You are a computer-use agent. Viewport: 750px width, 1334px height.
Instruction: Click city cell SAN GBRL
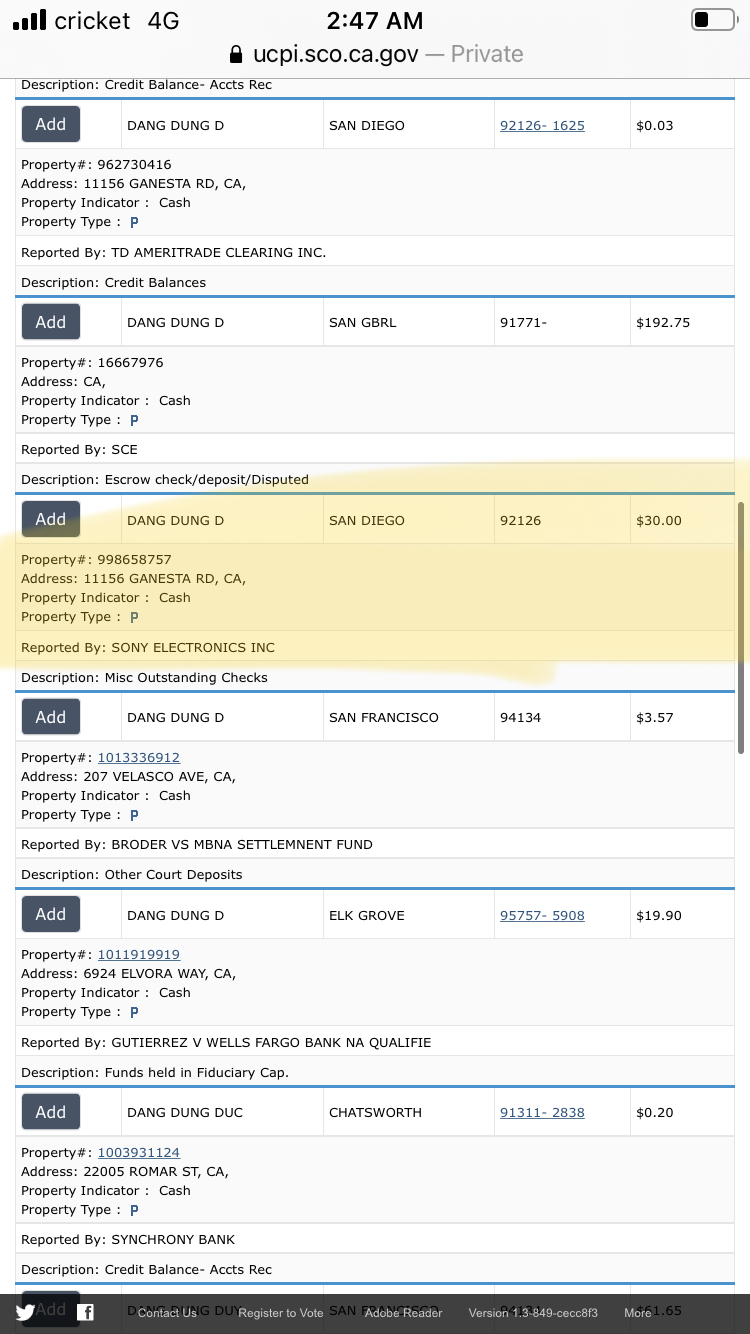point(363,322)
